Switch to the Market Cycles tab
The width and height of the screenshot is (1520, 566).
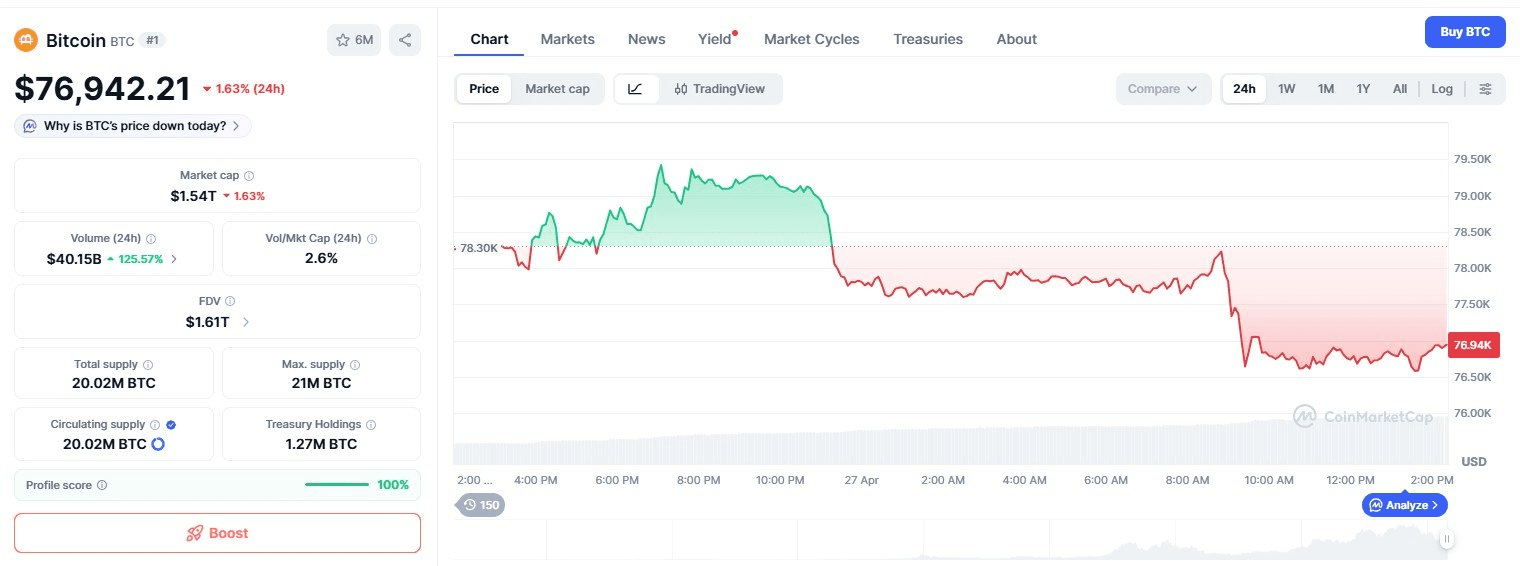click(x=811, y=39)
